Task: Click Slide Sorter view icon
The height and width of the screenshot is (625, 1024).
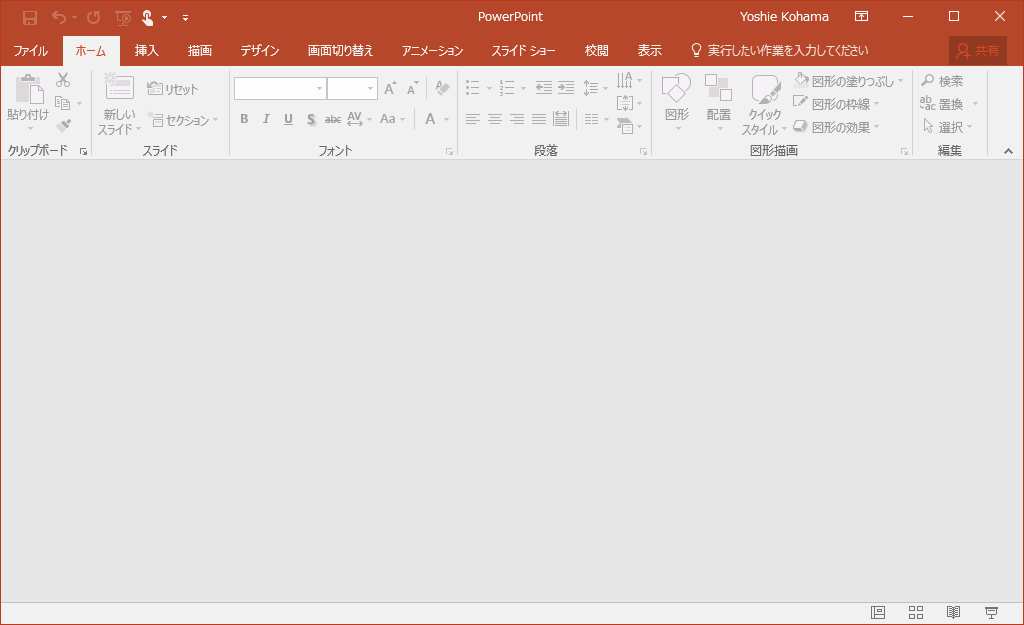Action: (916, 612)
